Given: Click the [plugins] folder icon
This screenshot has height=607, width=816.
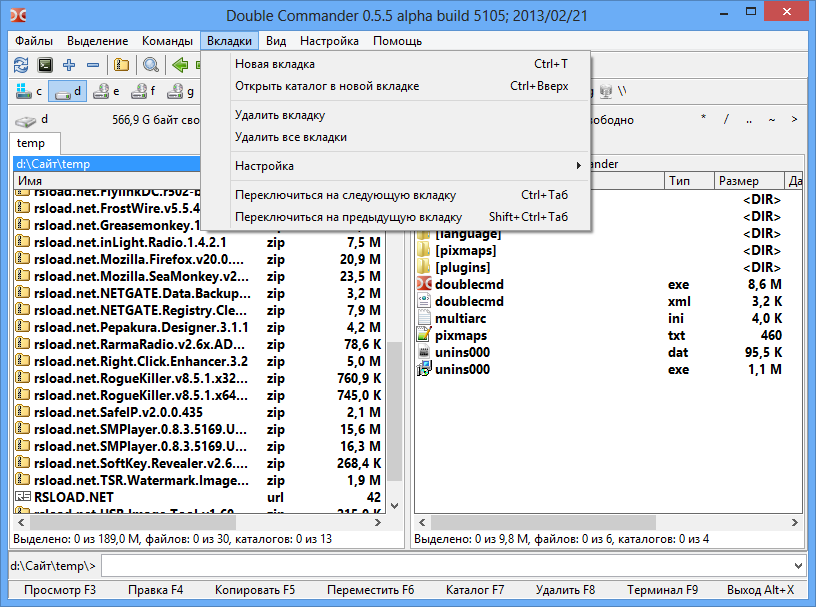Looking at the screenshot, I should coord(424,268).
